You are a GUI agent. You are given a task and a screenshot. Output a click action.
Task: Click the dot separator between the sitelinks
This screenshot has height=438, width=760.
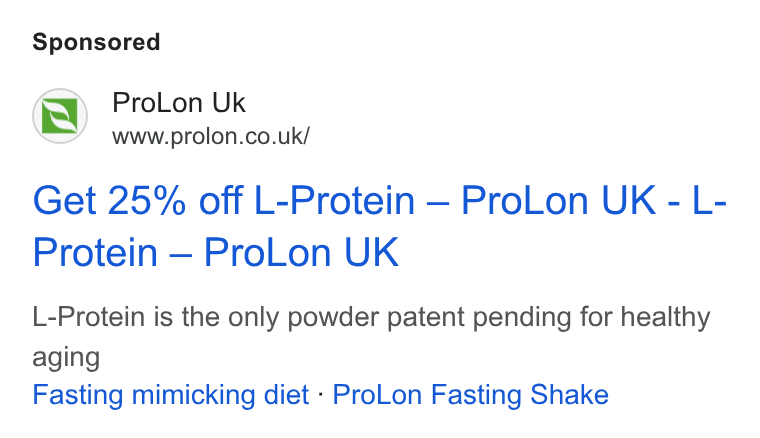pyautogui.click(x=320, y=394)
